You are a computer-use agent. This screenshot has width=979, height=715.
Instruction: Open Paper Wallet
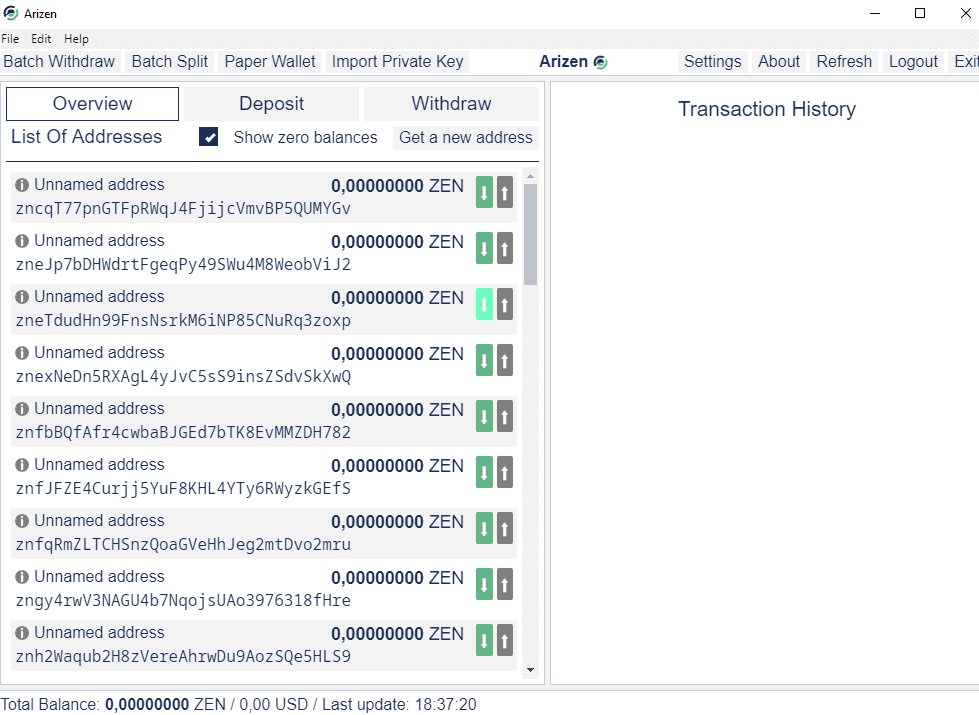pos(270,62)
